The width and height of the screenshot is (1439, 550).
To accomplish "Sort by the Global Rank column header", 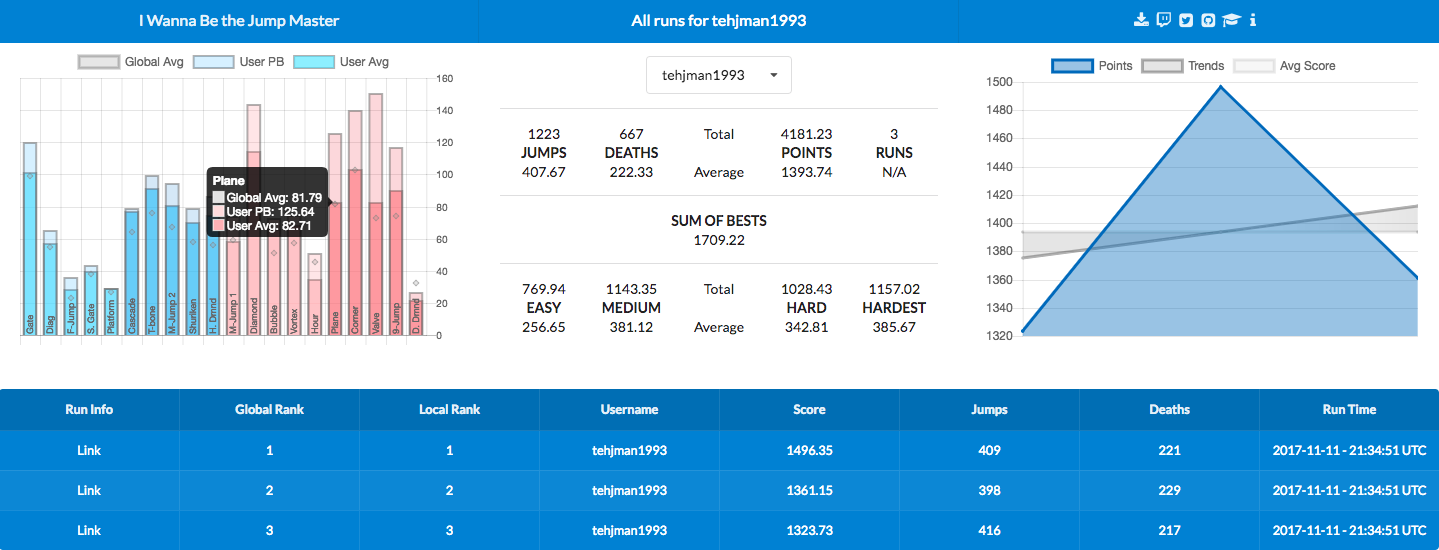I will click(x=269, y=409).
